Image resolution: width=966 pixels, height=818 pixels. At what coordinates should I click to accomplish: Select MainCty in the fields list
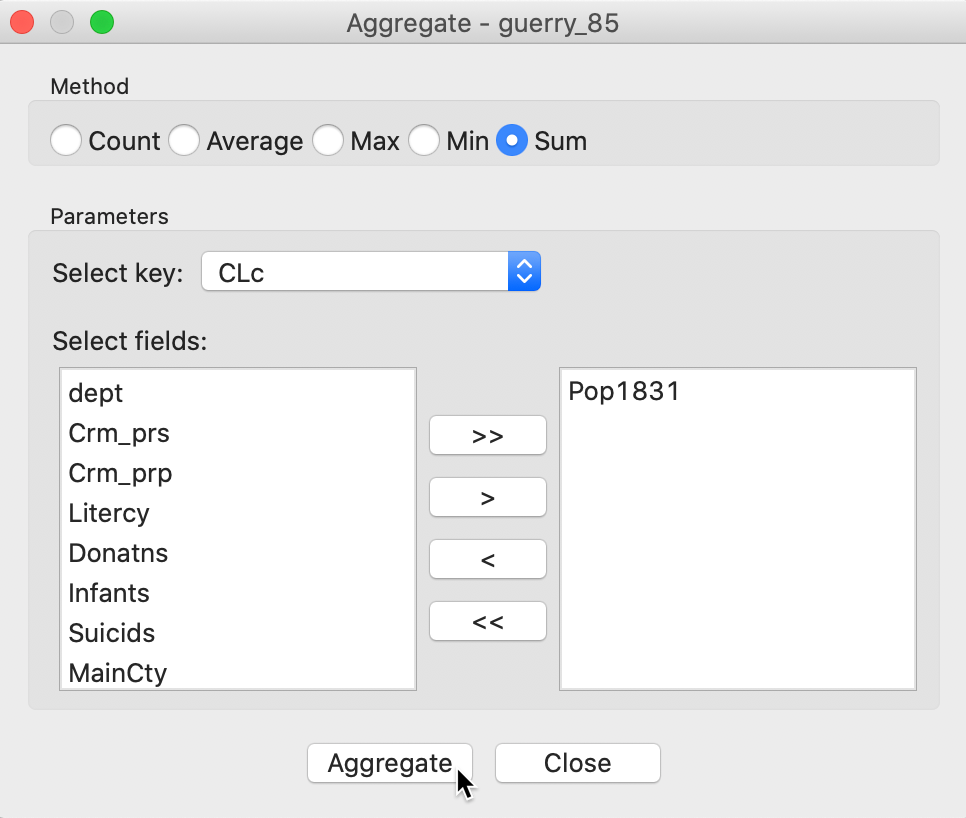[238, 673]
